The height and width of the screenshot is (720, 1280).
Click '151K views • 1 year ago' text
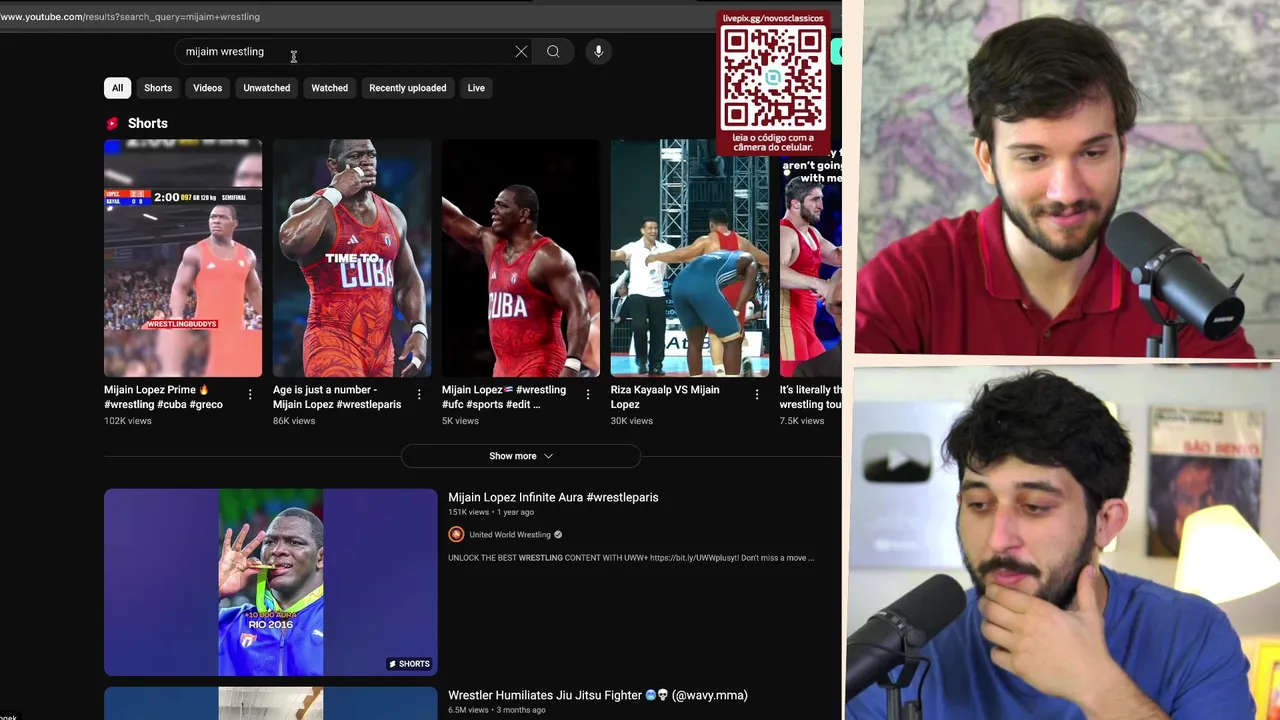(491, 512)
